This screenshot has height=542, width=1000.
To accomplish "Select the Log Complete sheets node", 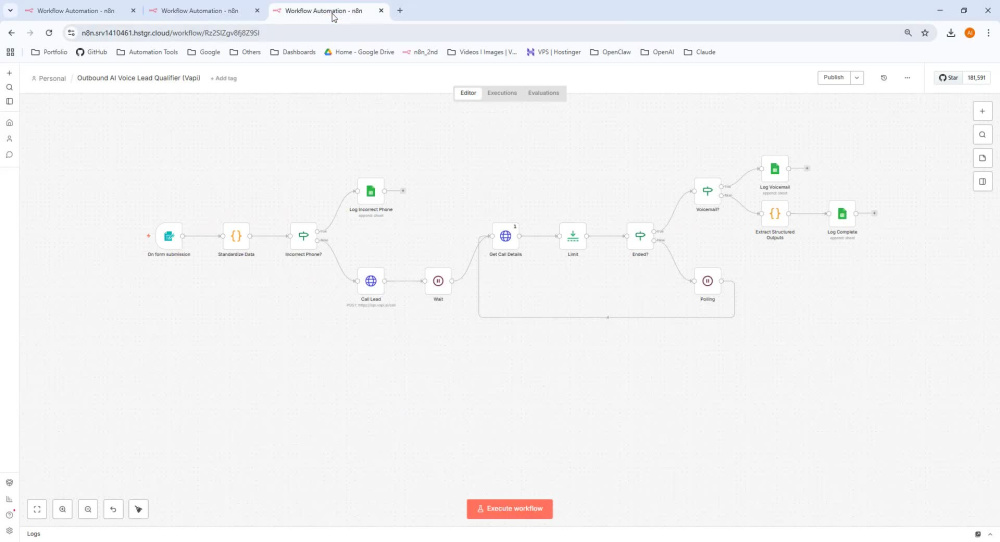I will 842,214.
